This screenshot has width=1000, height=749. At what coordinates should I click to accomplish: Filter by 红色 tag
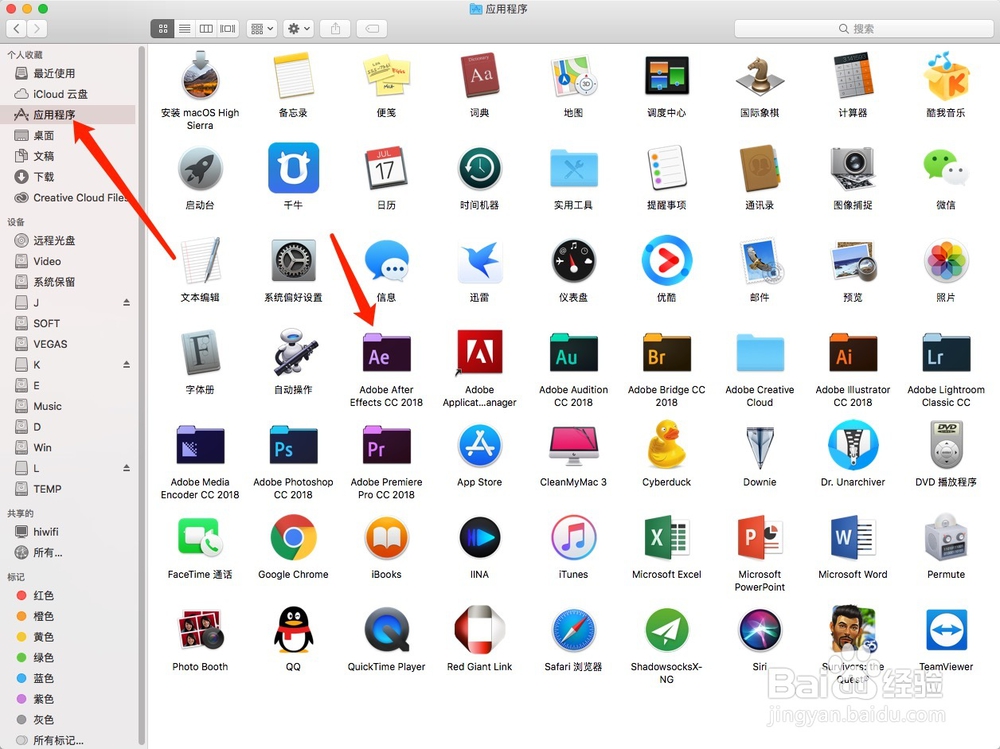click(69, 595)
